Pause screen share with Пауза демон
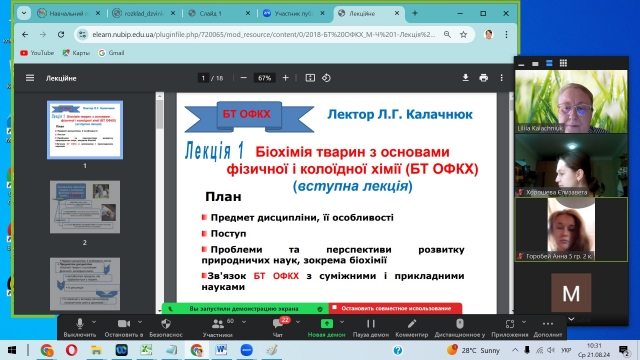 371,328
